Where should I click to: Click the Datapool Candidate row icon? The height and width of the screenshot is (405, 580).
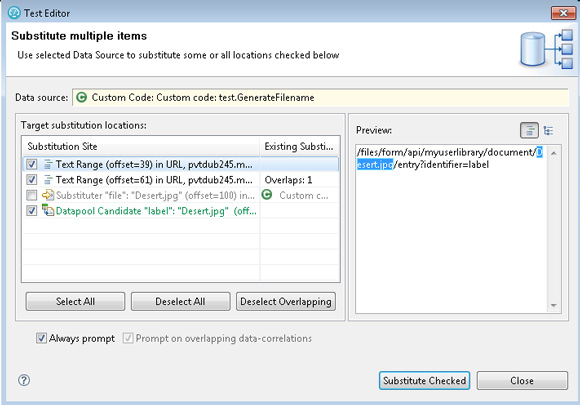(x=48, y=210)
